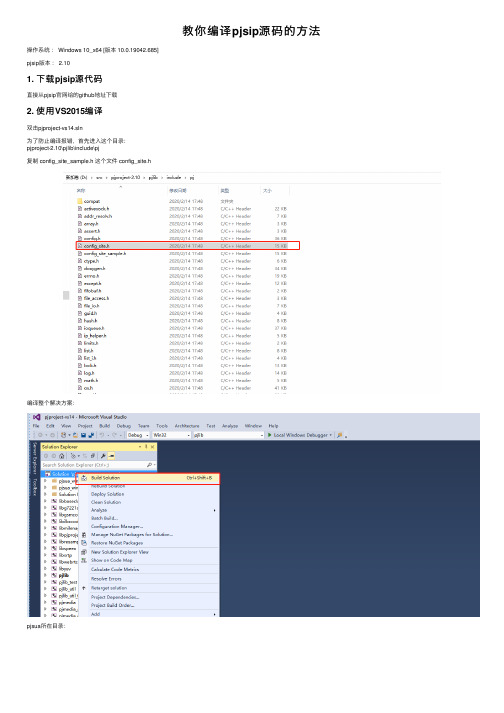504x713 pixels.
Task: Click Save All icon in Visual Studio toolbar
Action: 91,435
